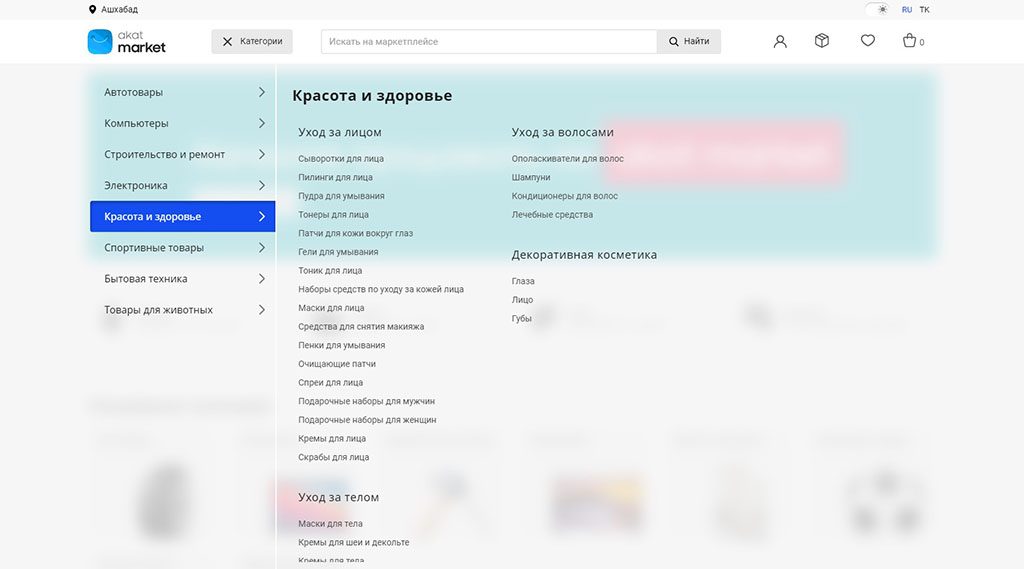Open Пудра для умывания
This screenshot has width=1024, height=569.
[341, 196]
